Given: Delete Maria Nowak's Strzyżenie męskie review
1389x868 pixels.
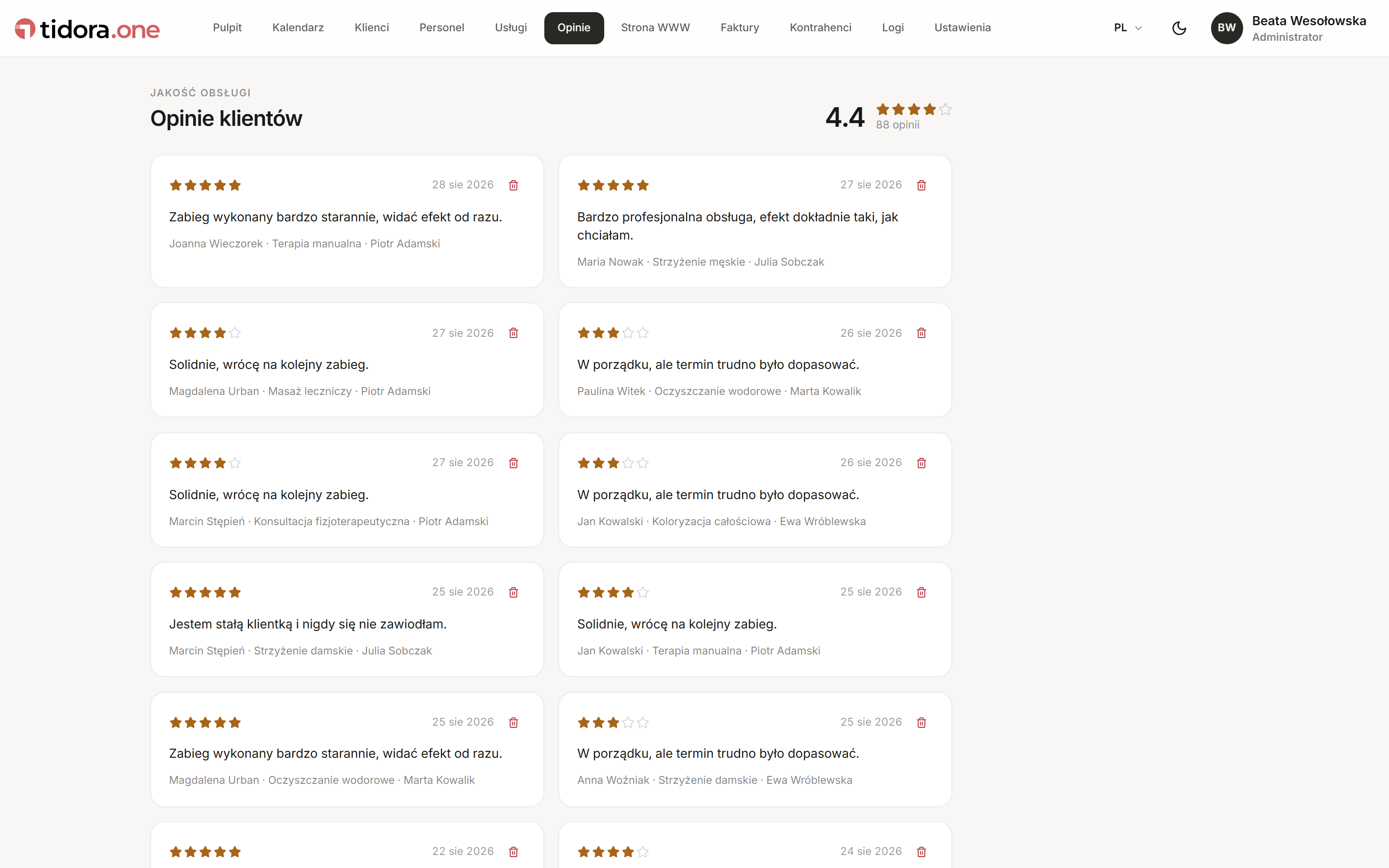Looking at the screenshot, I should click(921, 185).
